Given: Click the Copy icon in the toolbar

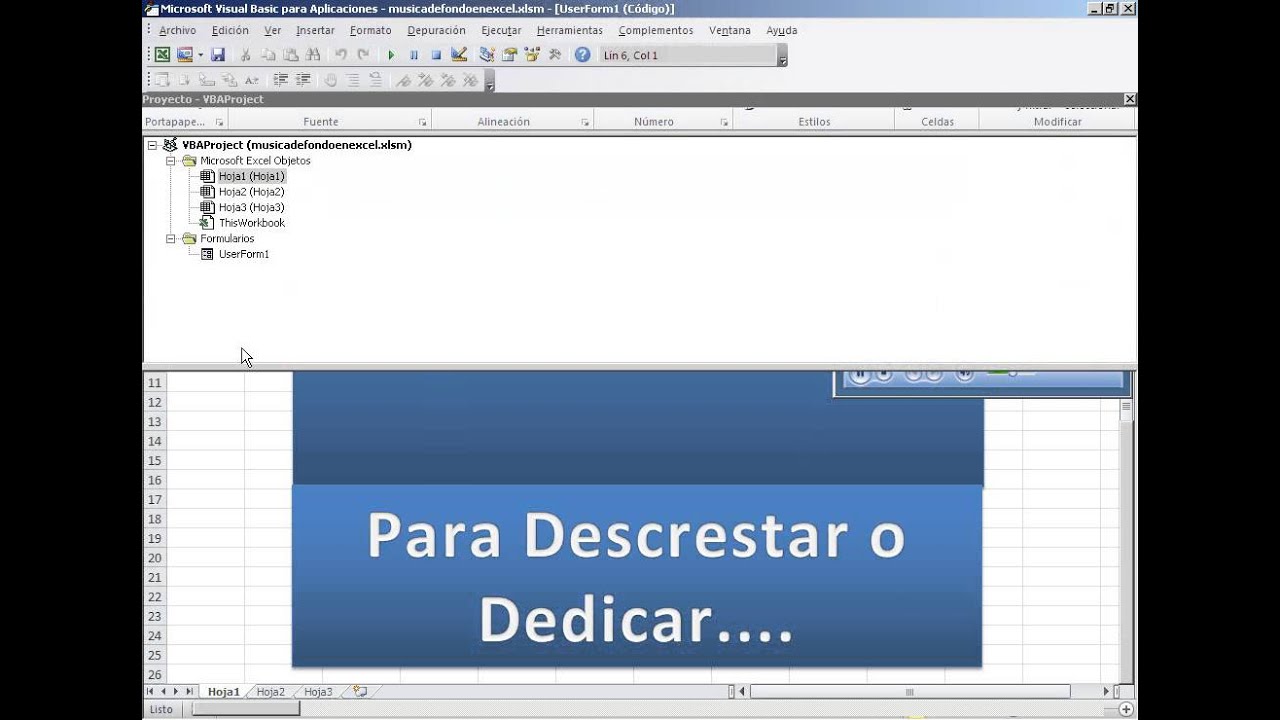Looking at the screenshot, I should click(x=268, y=55).
